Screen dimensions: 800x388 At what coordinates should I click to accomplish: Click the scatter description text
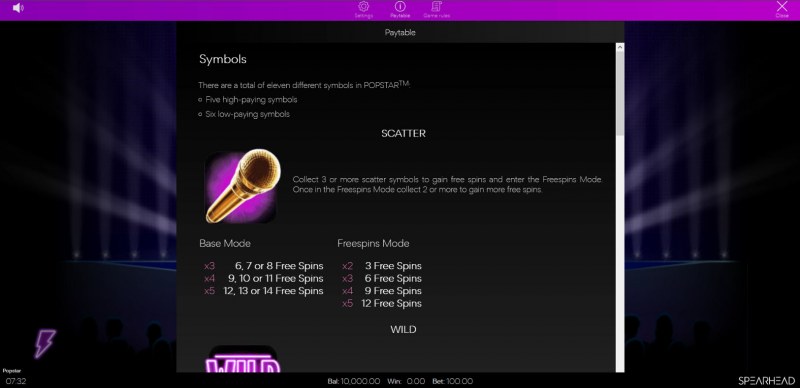pyautogui.click(x=447, y=184)
